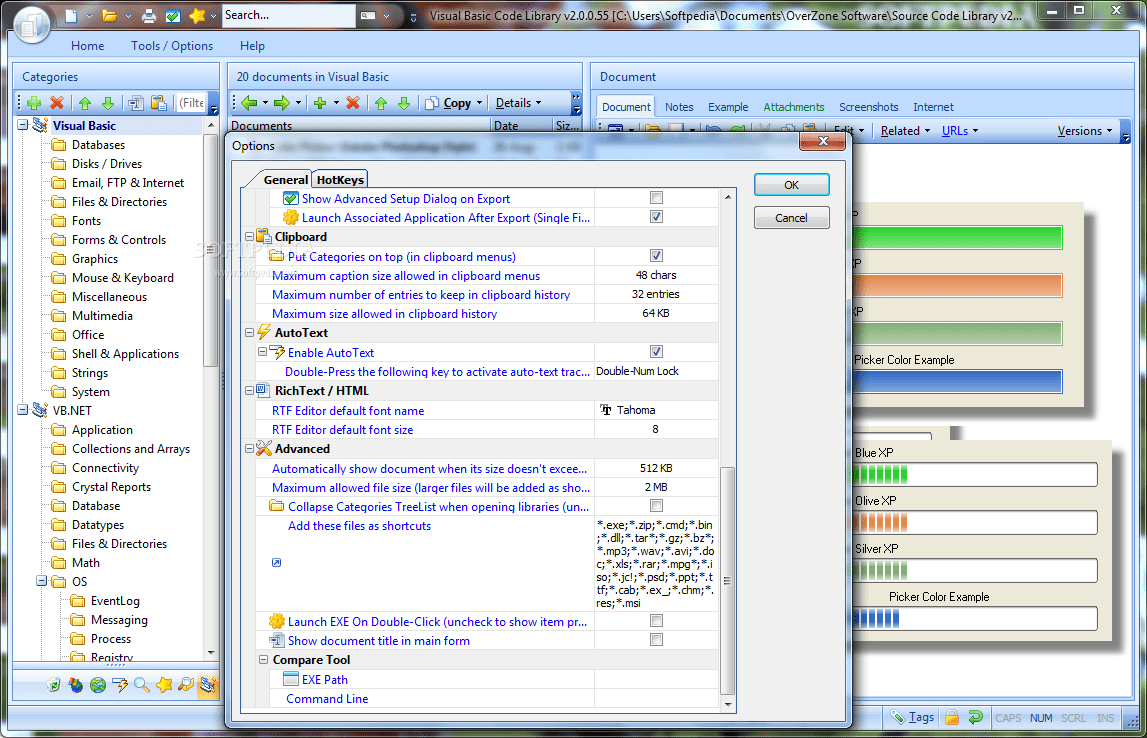Delete category with red X in Categories toolbar
This screenshot has width=1147, height=738.
click(x=57, y=103)
